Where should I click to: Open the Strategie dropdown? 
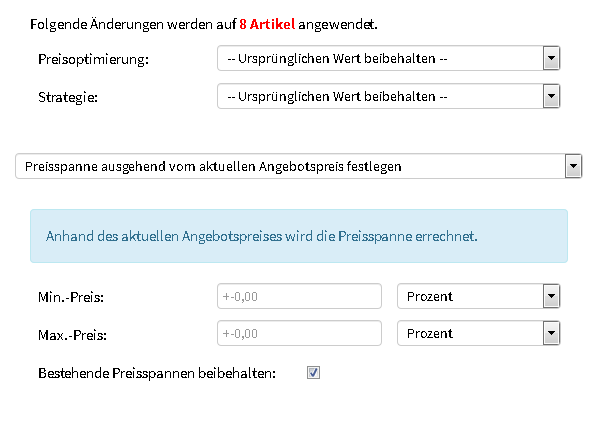point(388,96)
